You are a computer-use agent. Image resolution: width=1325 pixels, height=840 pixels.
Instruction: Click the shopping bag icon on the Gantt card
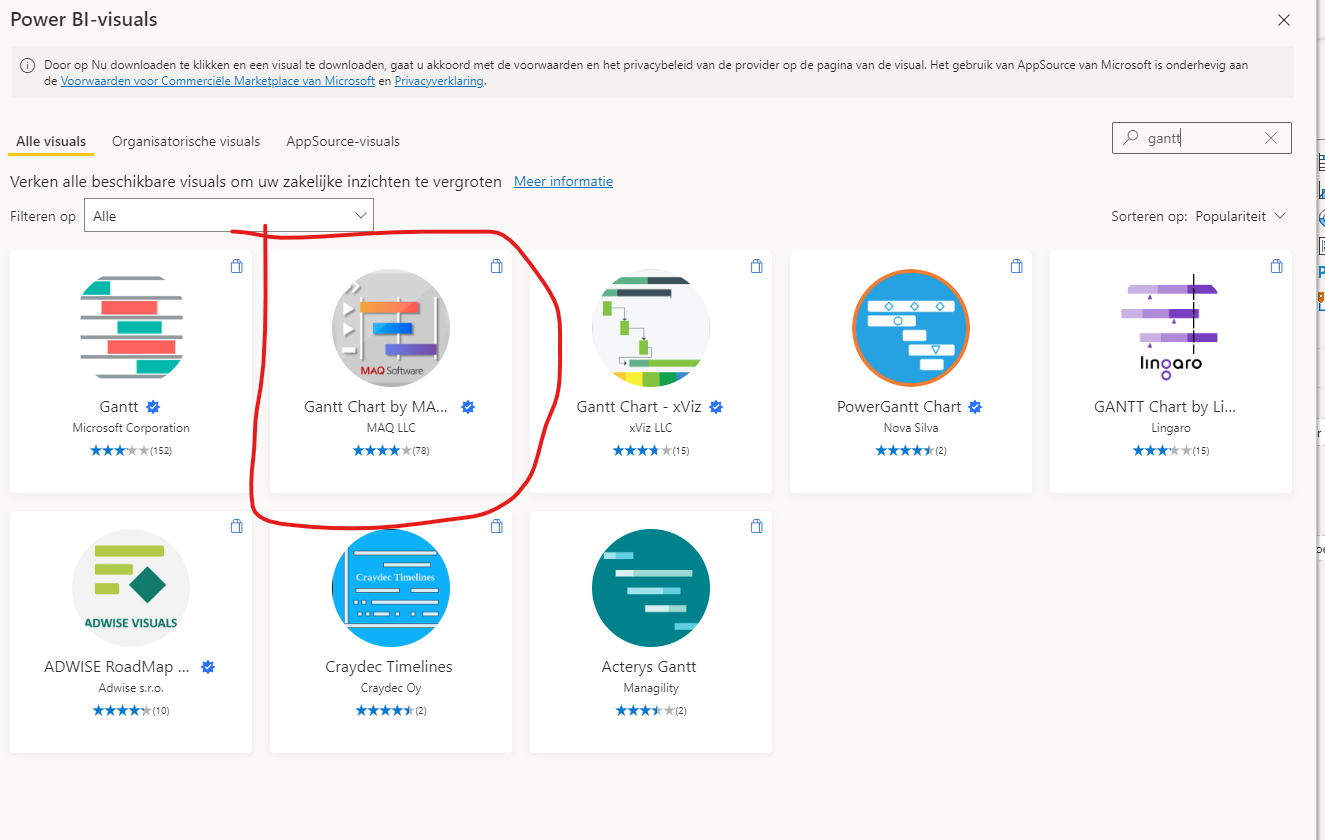coord(236,266)
